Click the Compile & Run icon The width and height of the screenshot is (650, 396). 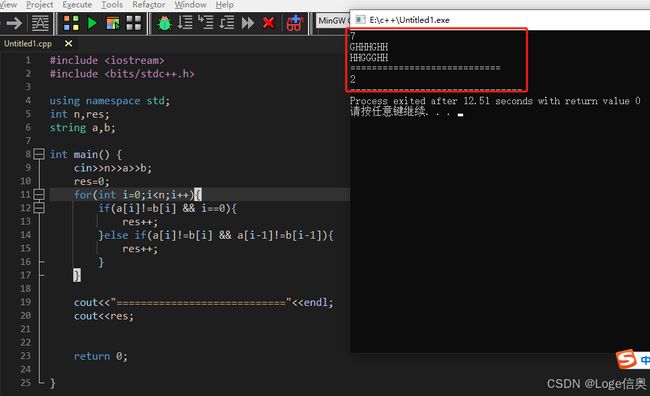113,23
